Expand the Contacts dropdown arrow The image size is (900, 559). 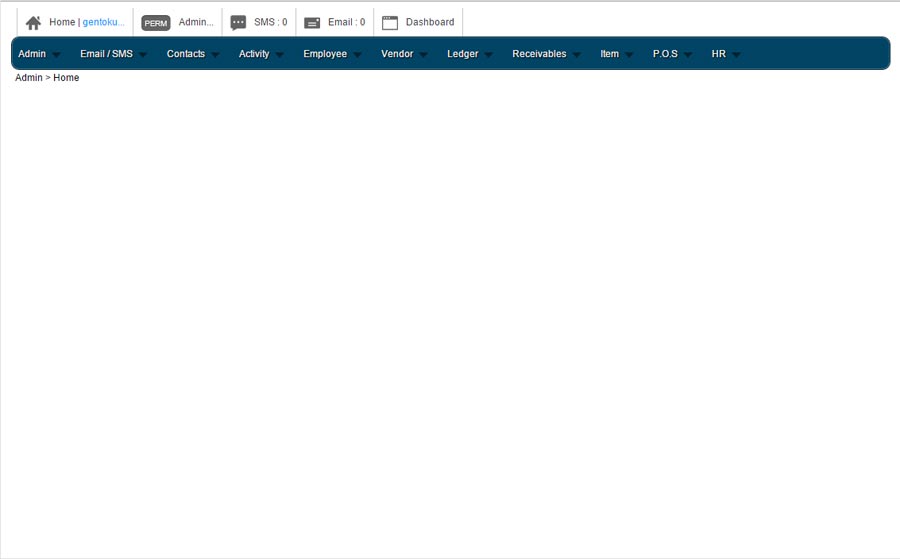pyautogui.click(x=215, y=55)
